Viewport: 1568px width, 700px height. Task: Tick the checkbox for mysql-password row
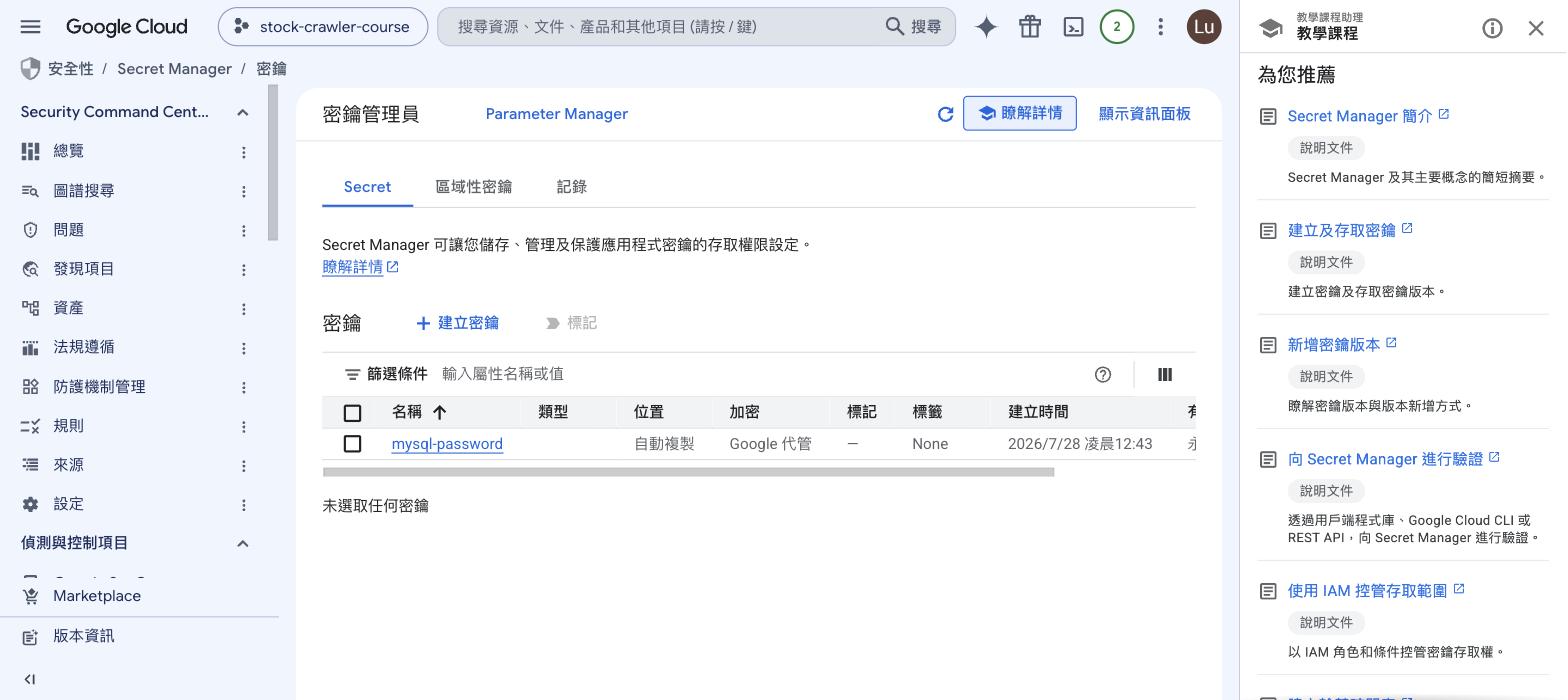click(352, 443)
